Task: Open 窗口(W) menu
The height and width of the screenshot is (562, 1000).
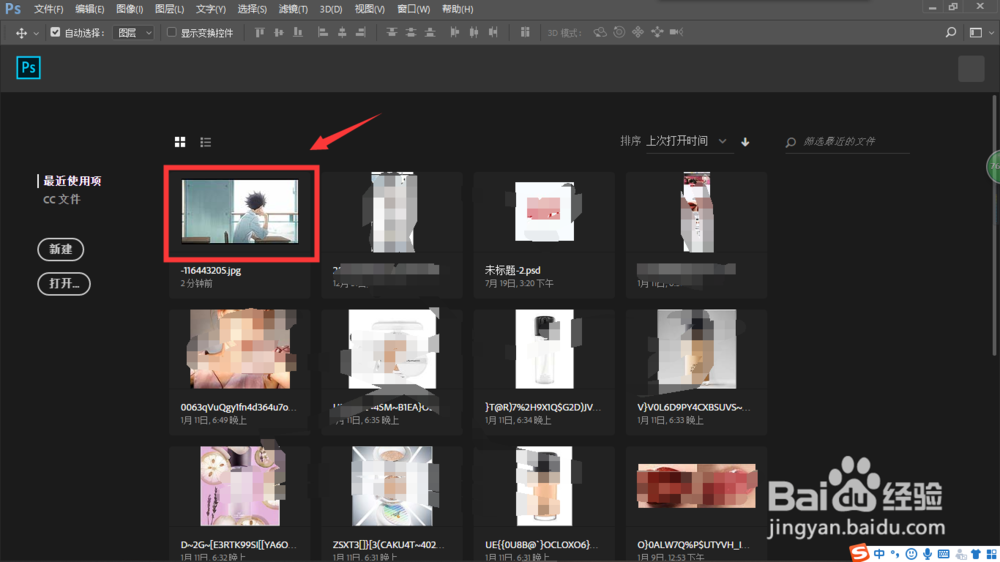Action: [x=413, y=9]
